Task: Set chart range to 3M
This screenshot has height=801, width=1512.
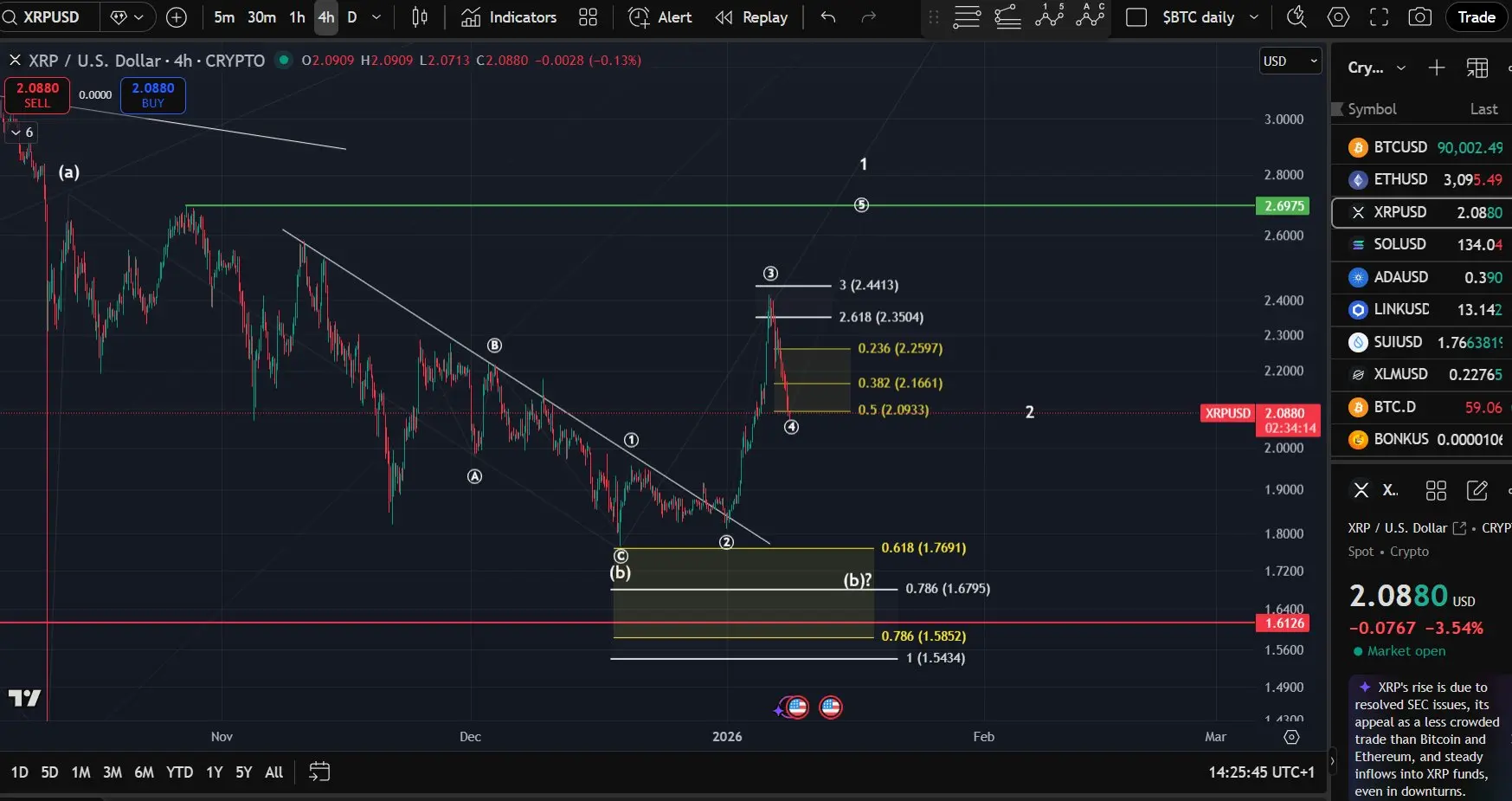Action: [113, 772]
